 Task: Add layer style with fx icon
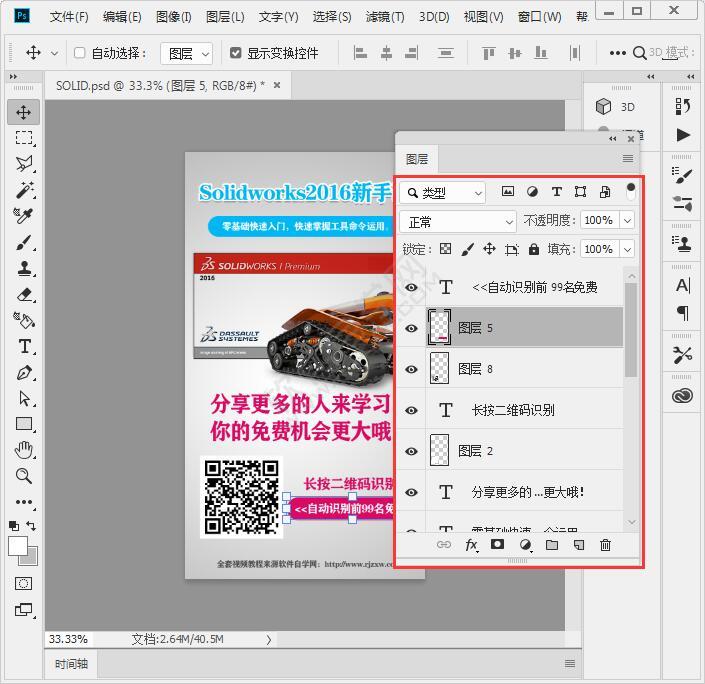pyautogui.click(x=471, y=545)
